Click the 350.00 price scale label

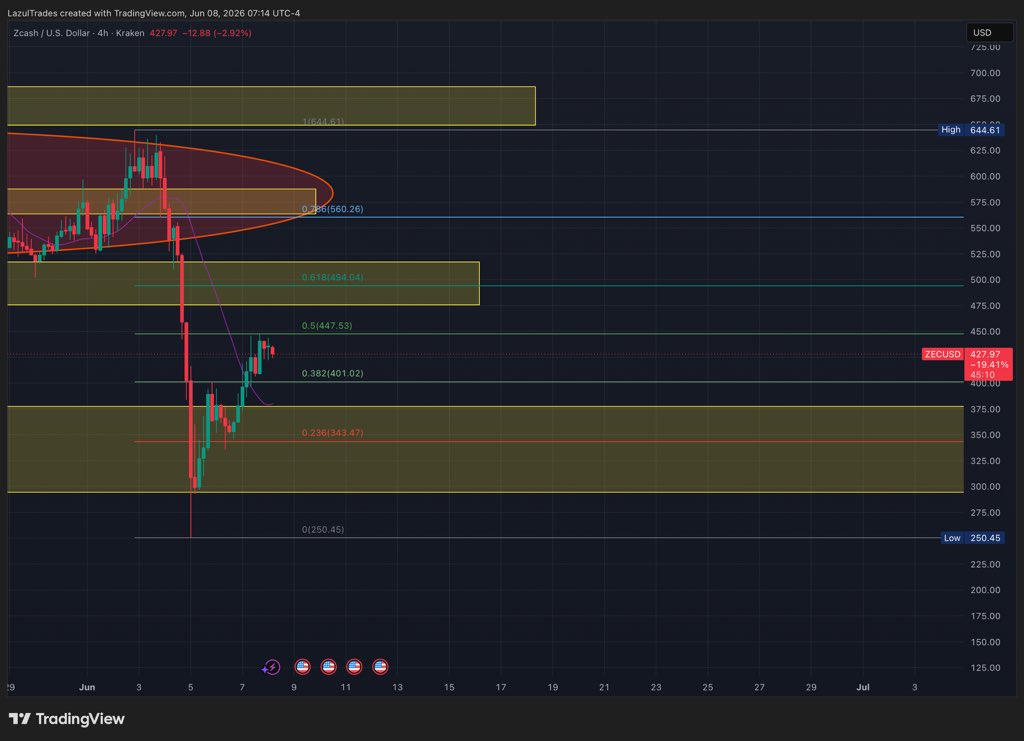(x=985, y=435)
